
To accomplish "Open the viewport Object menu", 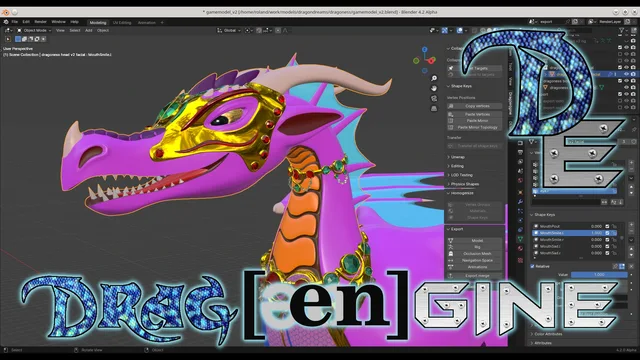I will (x=103, y=30).
